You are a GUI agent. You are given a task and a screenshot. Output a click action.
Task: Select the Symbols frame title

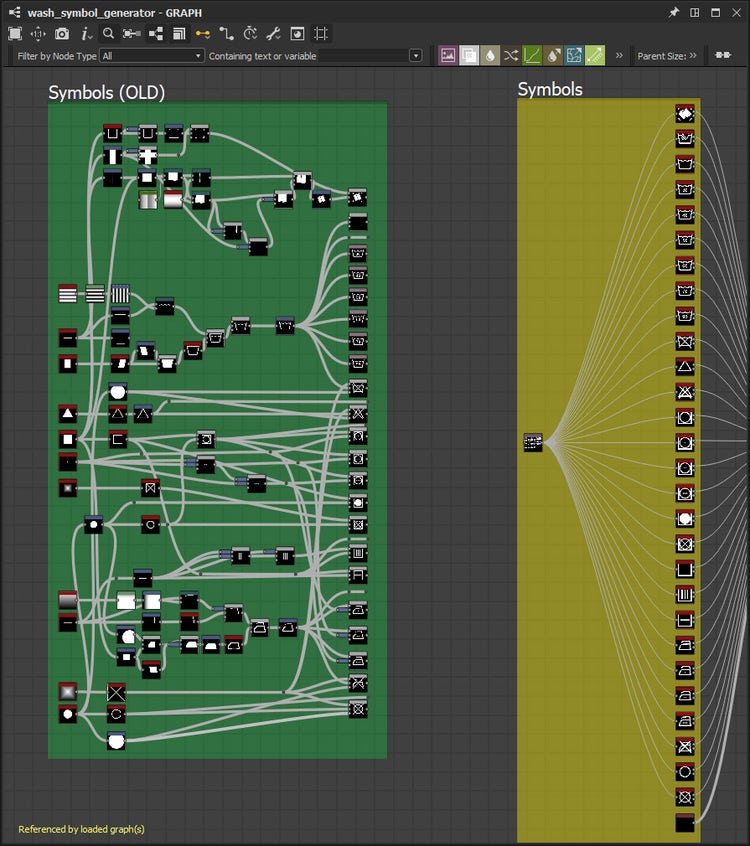(549, 89)
